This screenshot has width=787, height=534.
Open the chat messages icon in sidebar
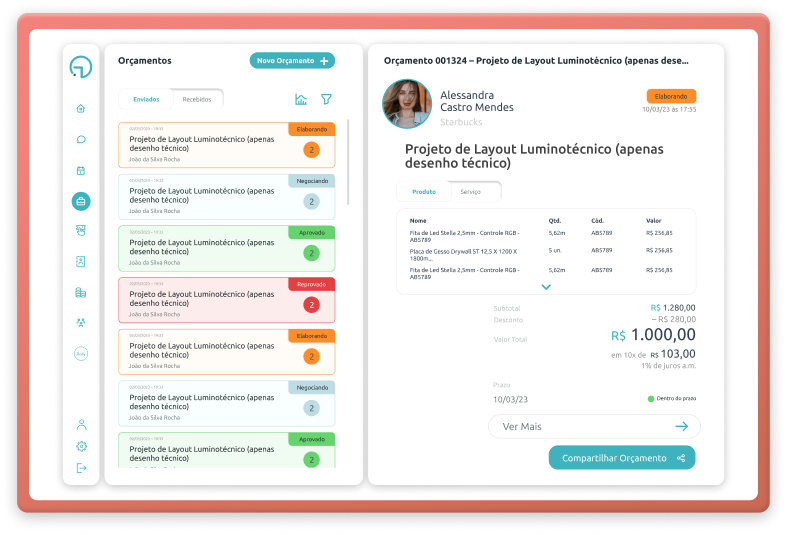(x=81, y=139)
